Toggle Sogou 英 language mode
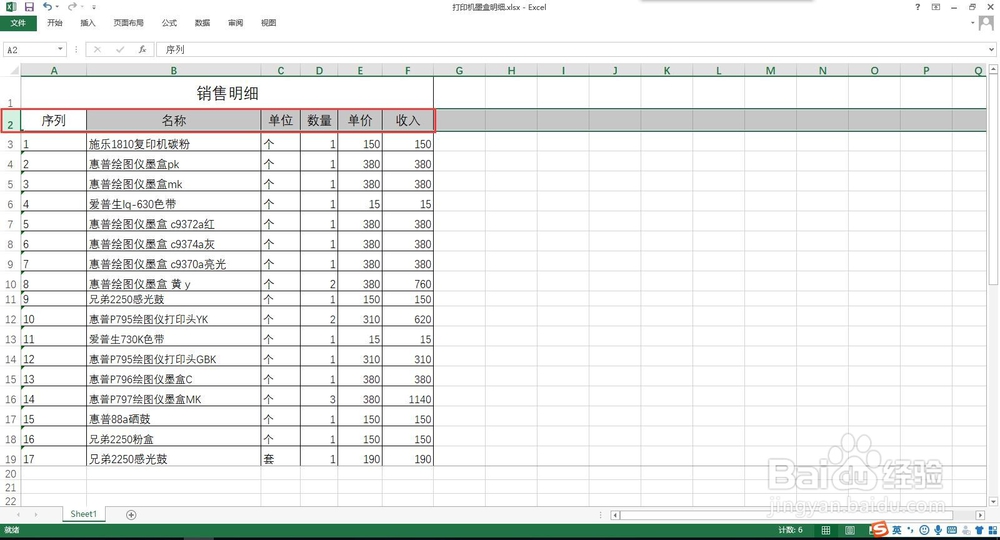This screenshot has height=540, width=1000. pyautogui.click(x=897, y=530)
